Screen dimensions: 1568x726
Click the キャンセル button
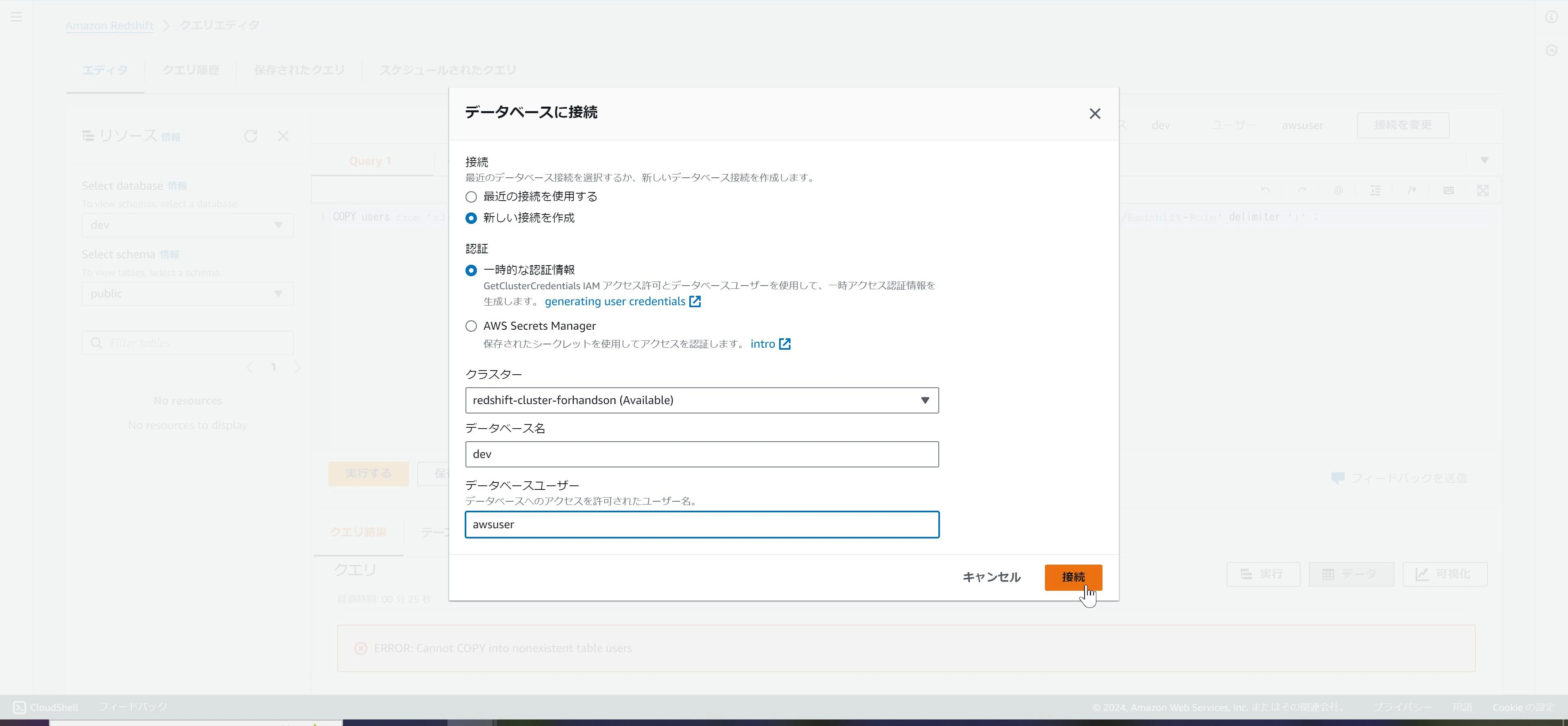pyautogui.click(x=991, y=577)
